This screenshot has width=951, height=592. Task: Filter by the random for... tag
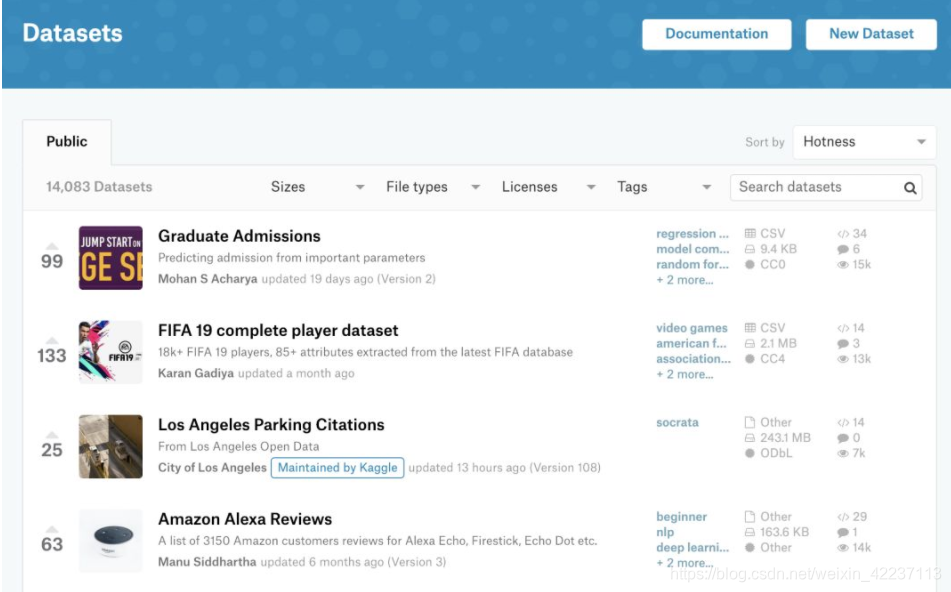click(x=692, y=264)
